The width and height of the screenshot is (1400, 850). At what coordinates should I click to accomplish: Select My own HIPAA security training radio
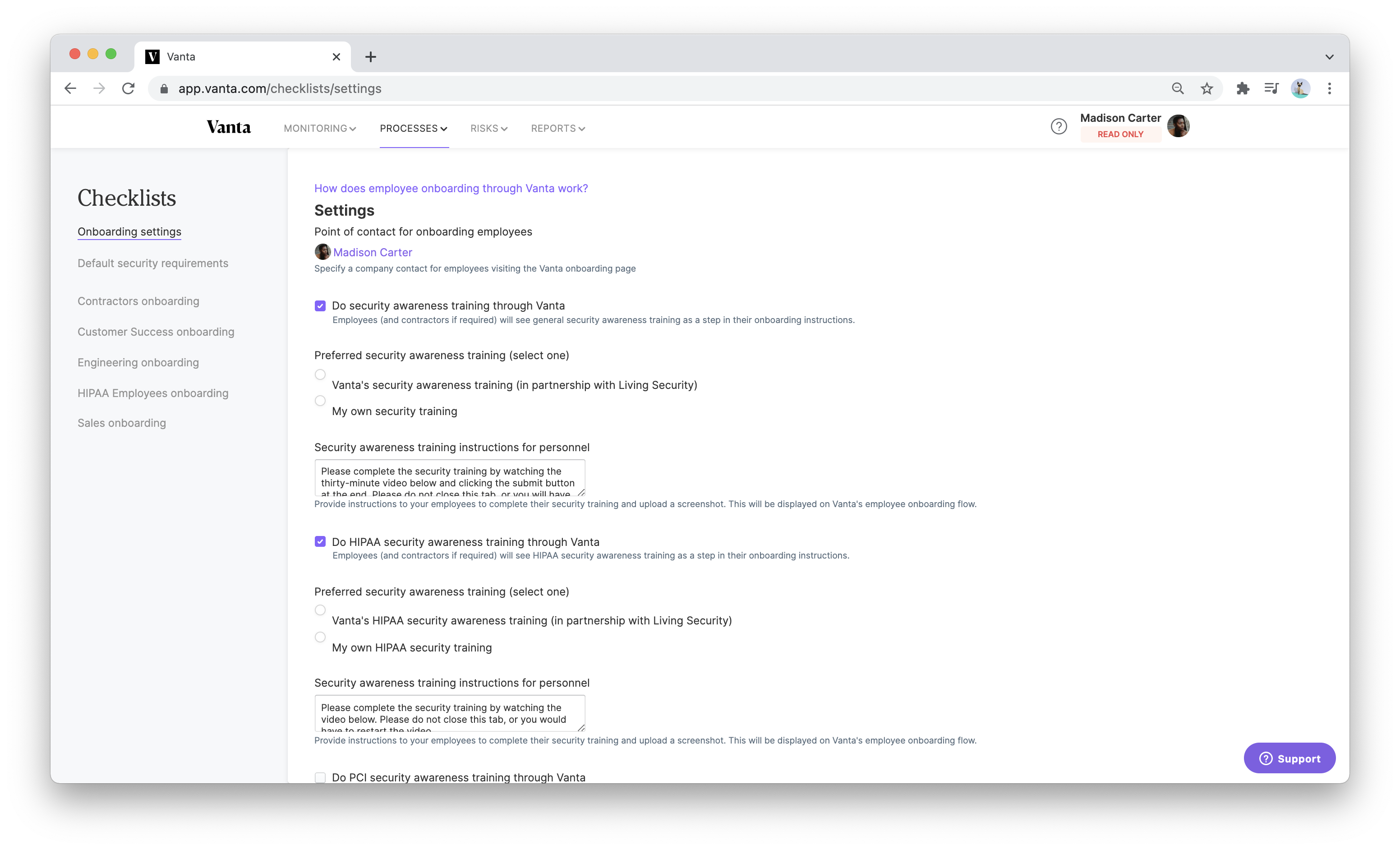[x=320, y=637]
